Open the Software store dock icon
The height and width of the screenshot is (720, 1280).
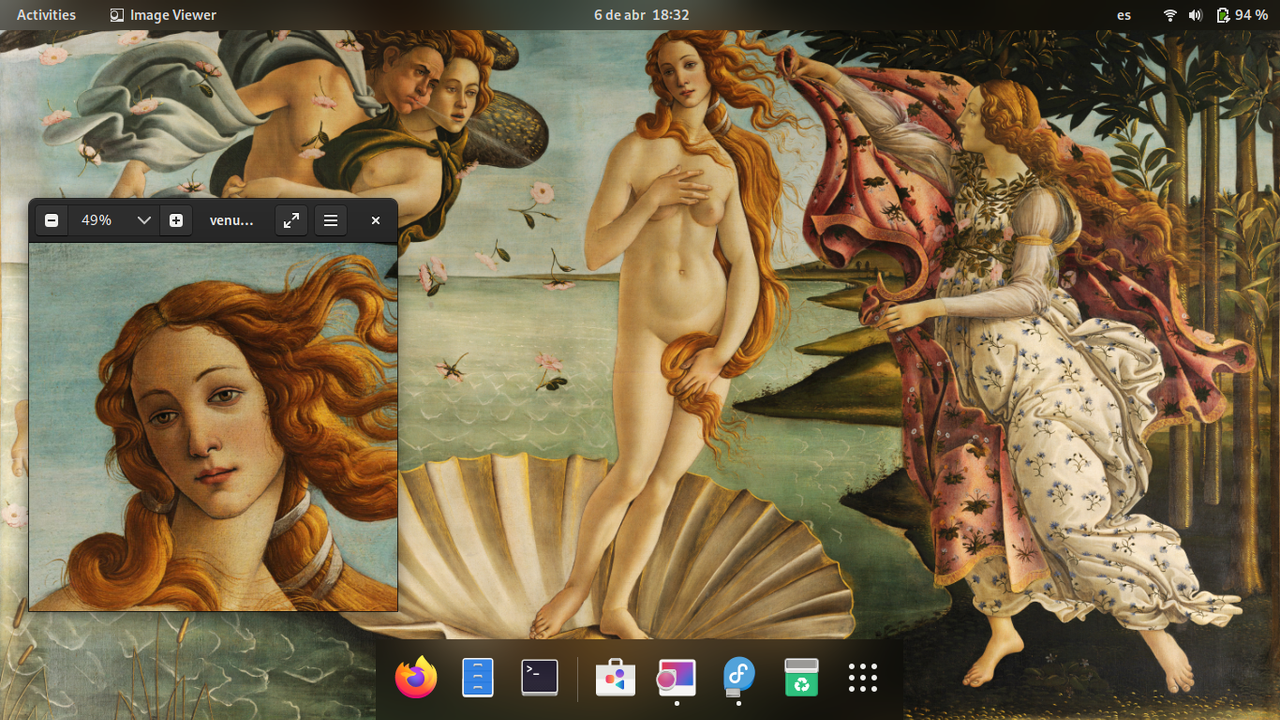pyautogui.click(x=615, y=678)
